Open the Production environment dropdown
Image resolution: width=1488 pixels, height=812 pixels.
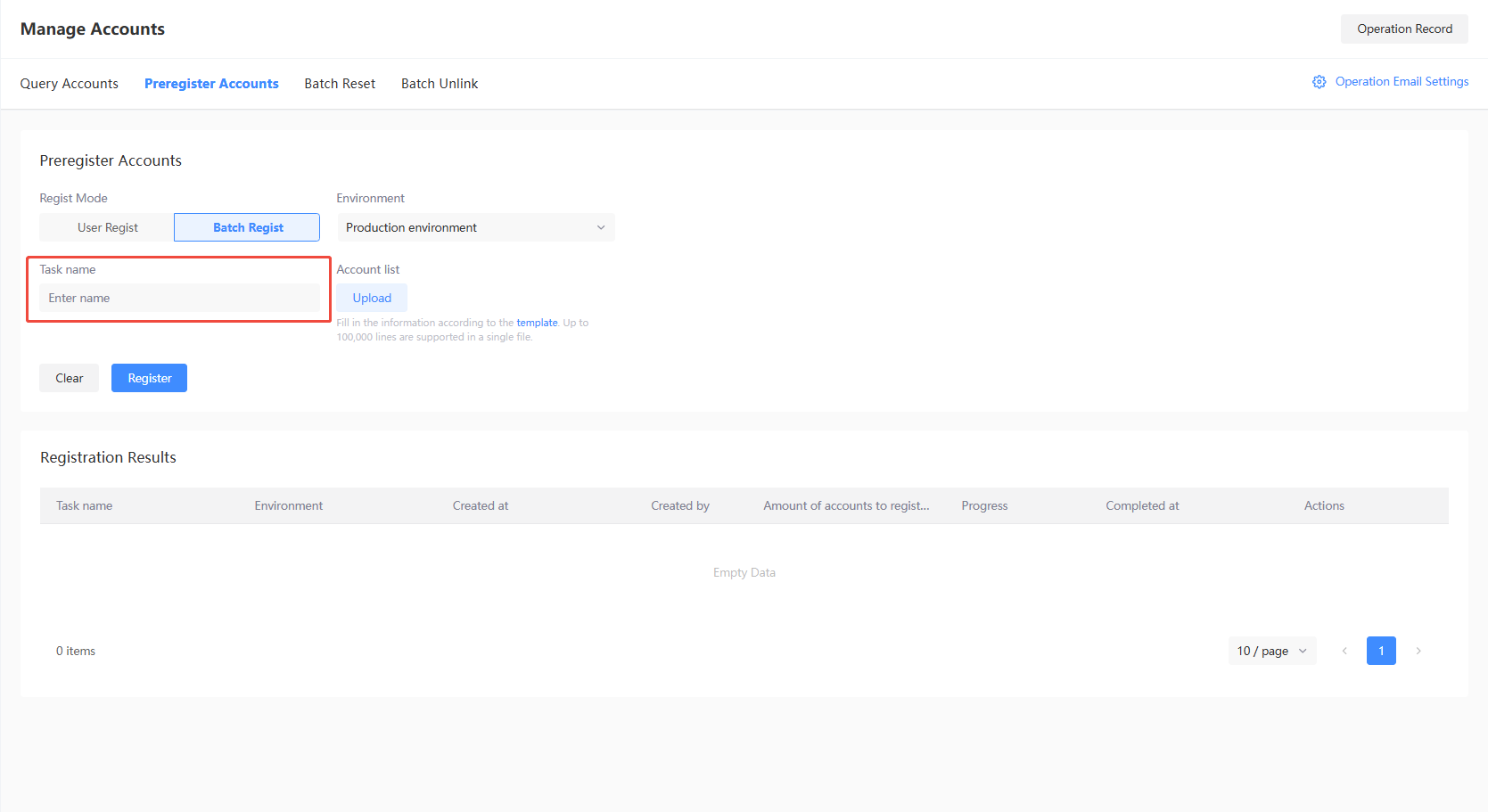475,227
